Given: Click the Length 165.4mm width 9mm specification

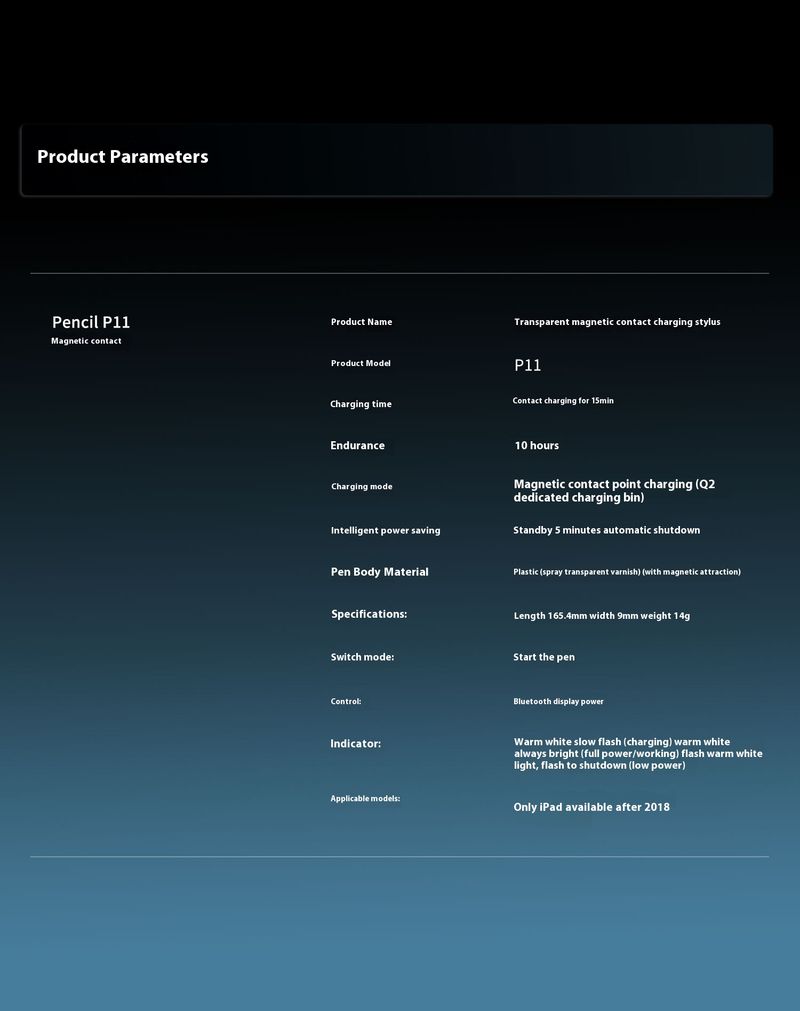Looking at the screenshot, I should point(602,616).
